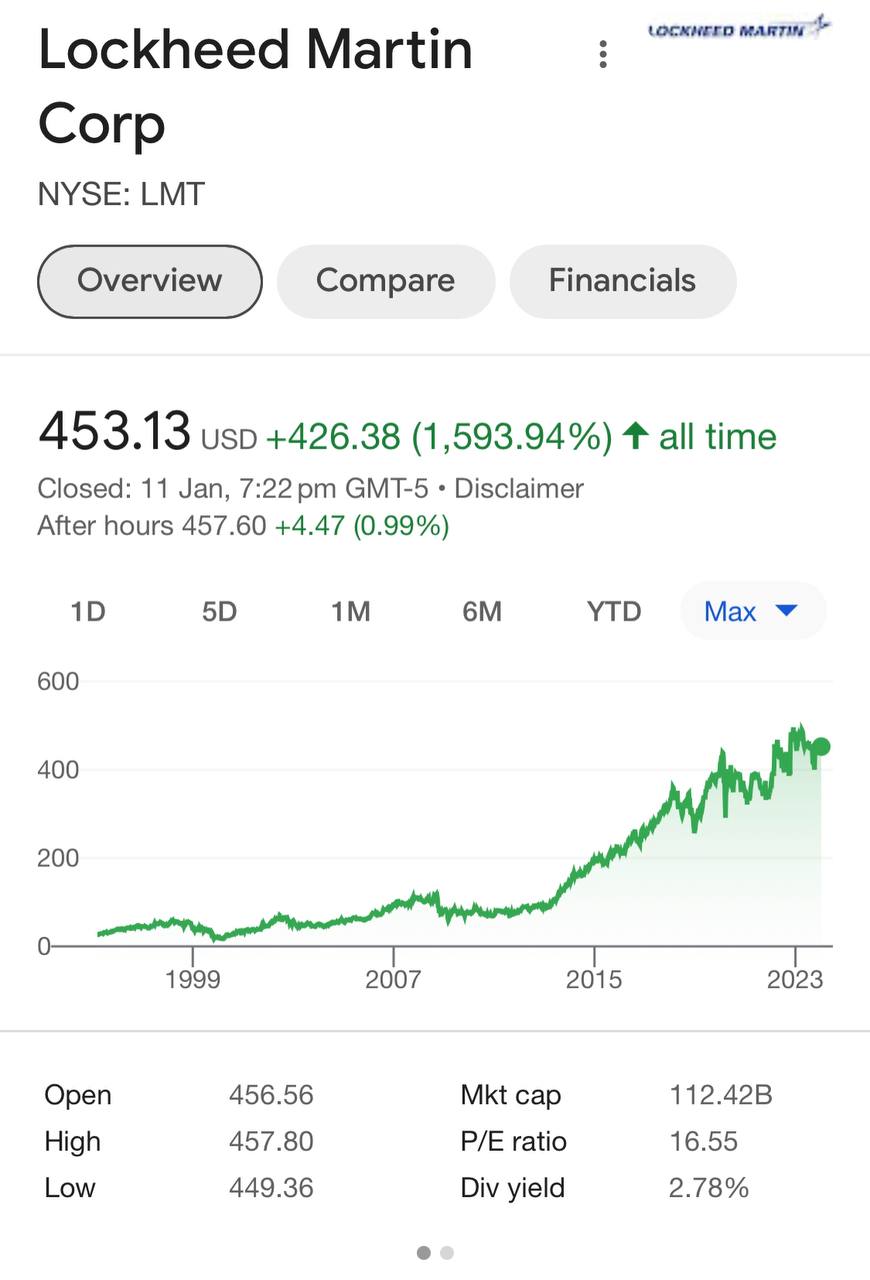The width and height of the screenshot is (870, 1280).
Task: Select the YTD time range
Action: click(614, 611)
